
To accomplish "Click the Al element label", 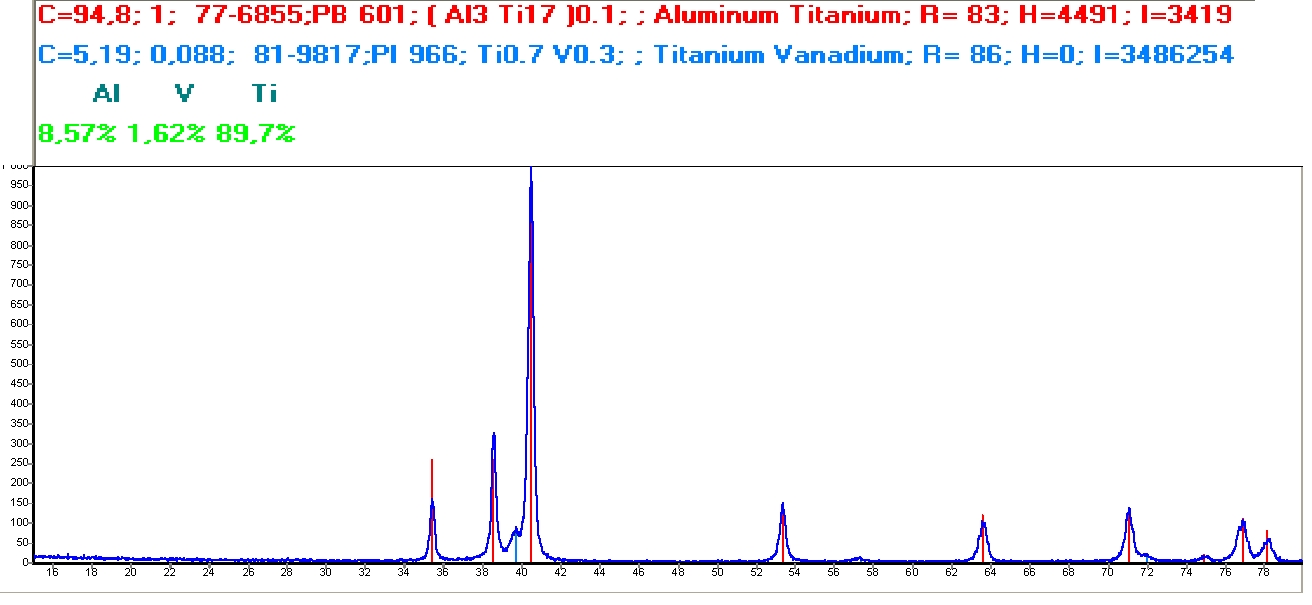I will tap(106, 94).
